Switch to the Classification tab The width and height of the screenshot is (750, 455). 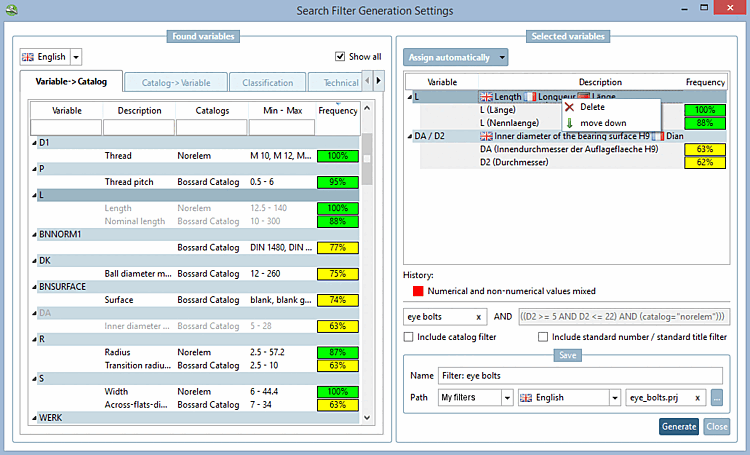pos(266,83)
